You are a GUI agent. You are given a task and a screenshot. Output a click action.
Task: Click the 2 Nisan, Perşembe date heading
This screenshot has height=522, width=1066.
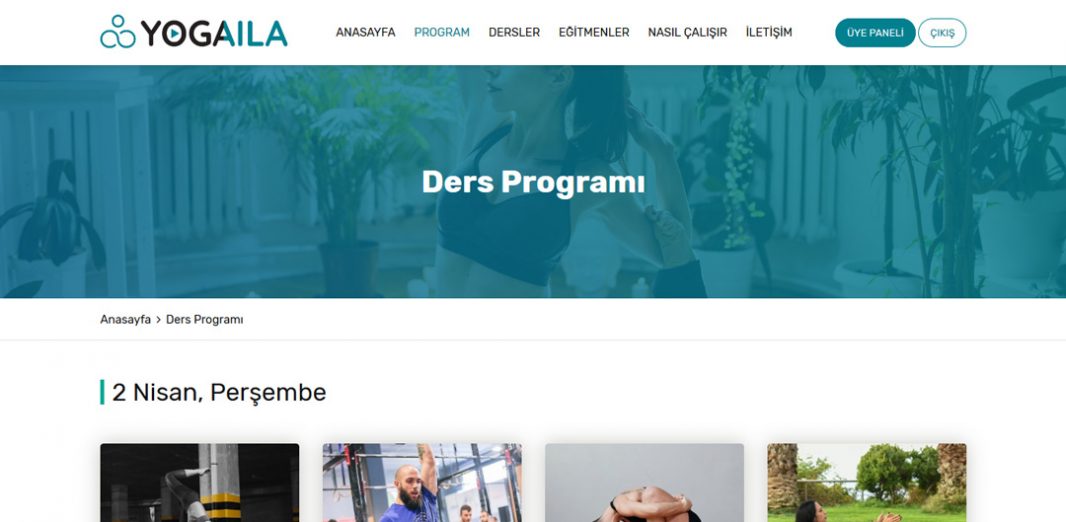point(219,392)
